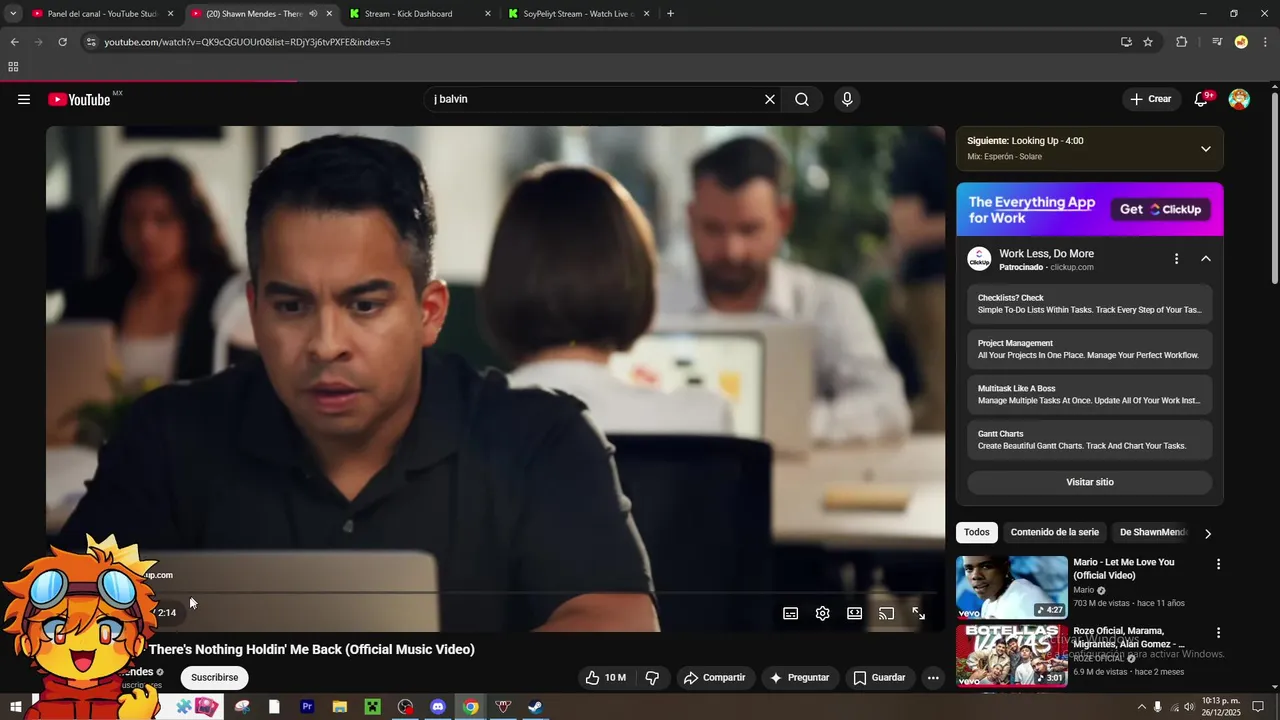Click the Preguntar button

pos(798,677)
